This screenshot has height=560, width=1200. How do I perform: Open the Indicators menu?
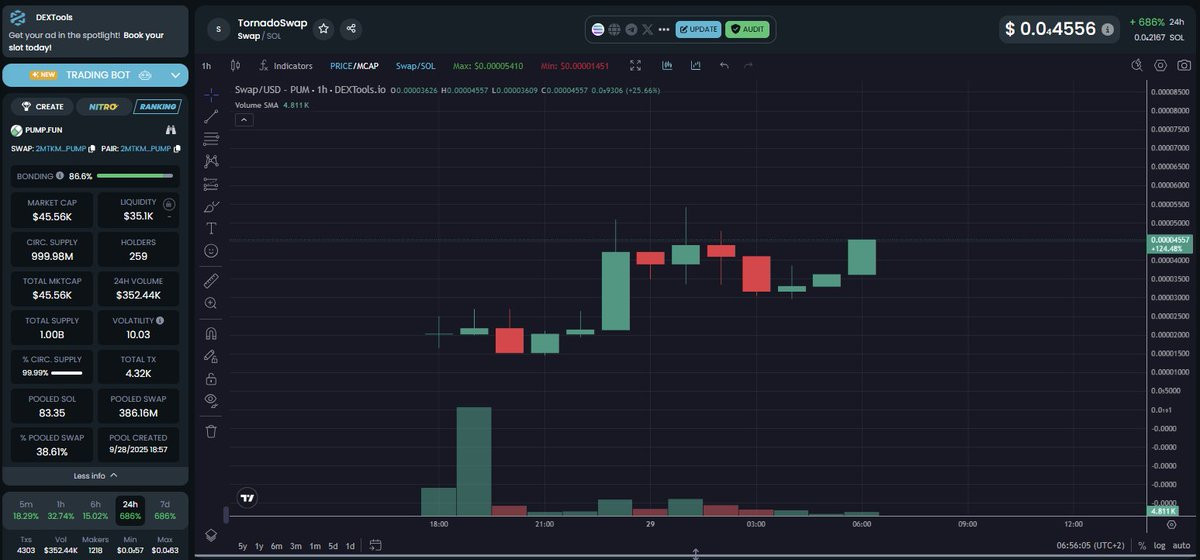coord(285,66)
